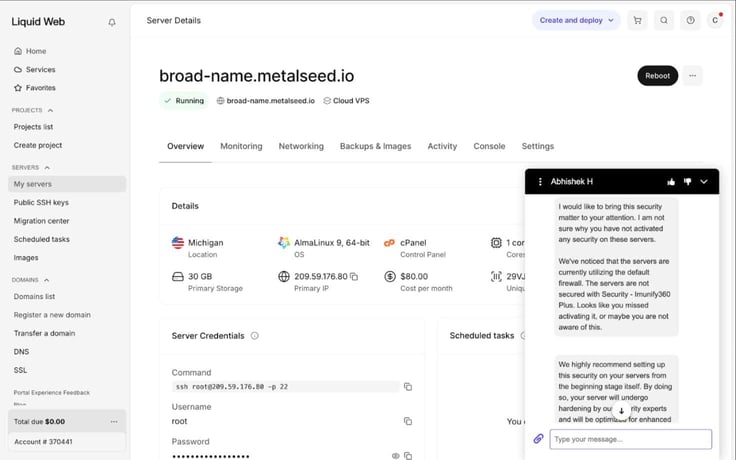Collapse the Servers section
Screen dimensions: 736x460
pos(47,168)
